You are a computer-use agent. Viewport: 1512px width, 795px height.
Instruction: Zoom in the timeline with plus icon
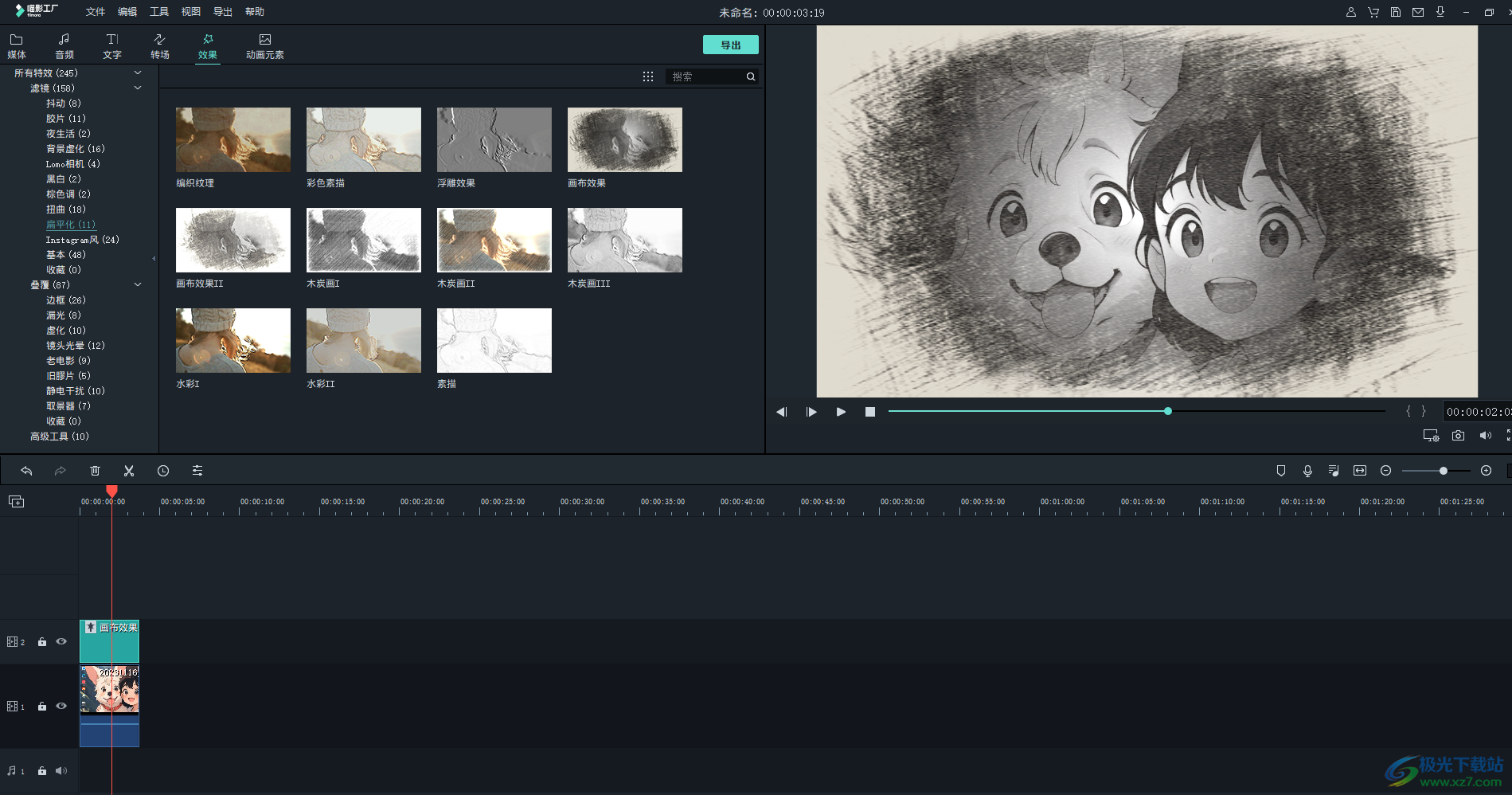(x=1486, y=471)
